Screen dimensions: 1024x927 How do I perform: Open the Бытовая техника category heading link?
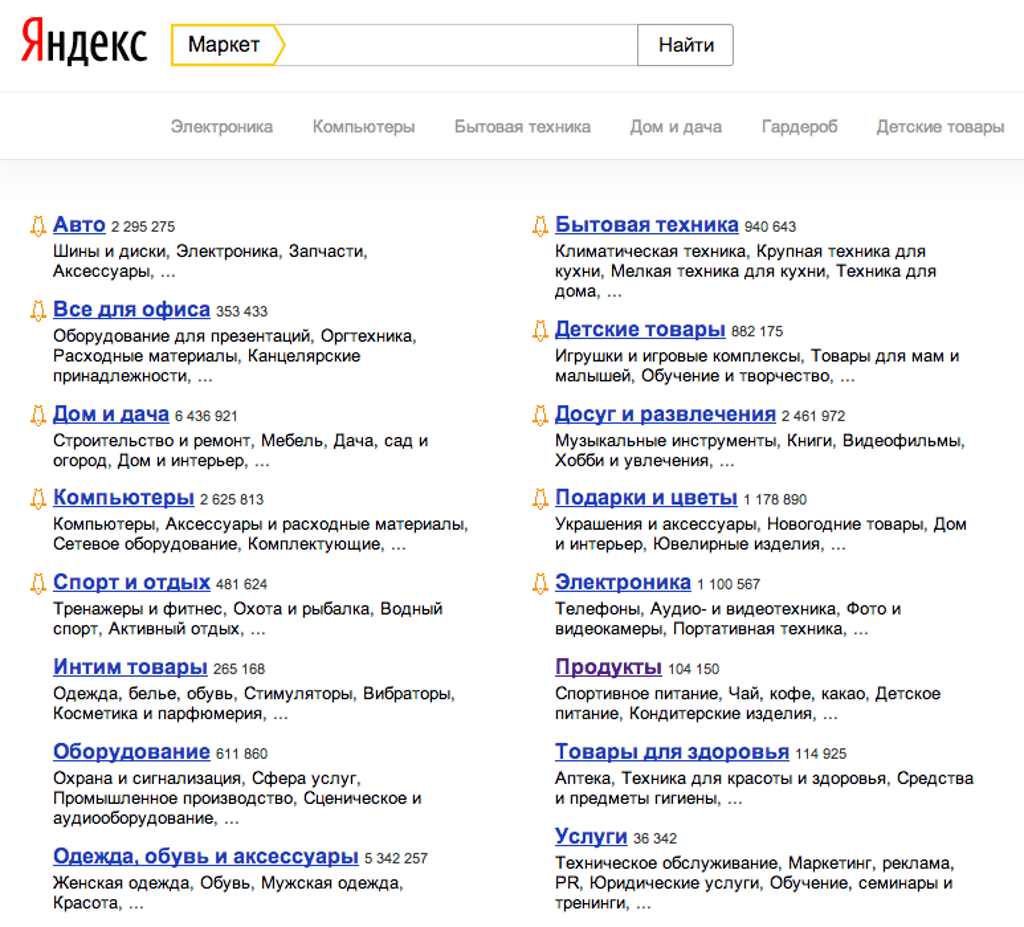[x=647, y=225]
